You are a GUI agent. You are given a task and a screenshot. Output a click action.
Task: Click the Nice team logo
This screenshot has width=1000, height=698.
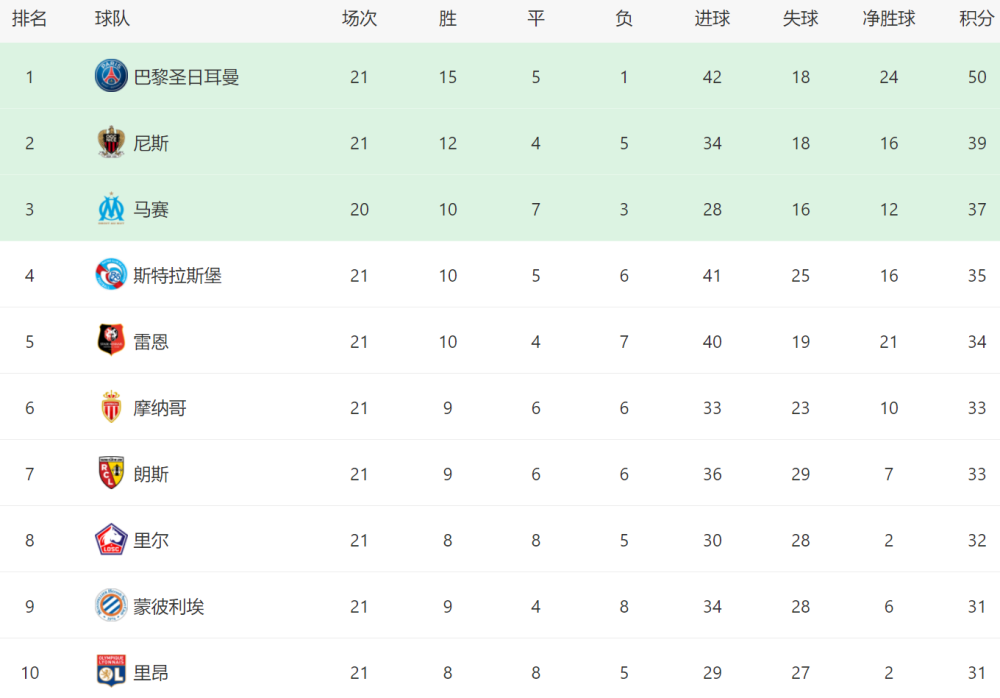pyautogui.click(x=111, y=142)
